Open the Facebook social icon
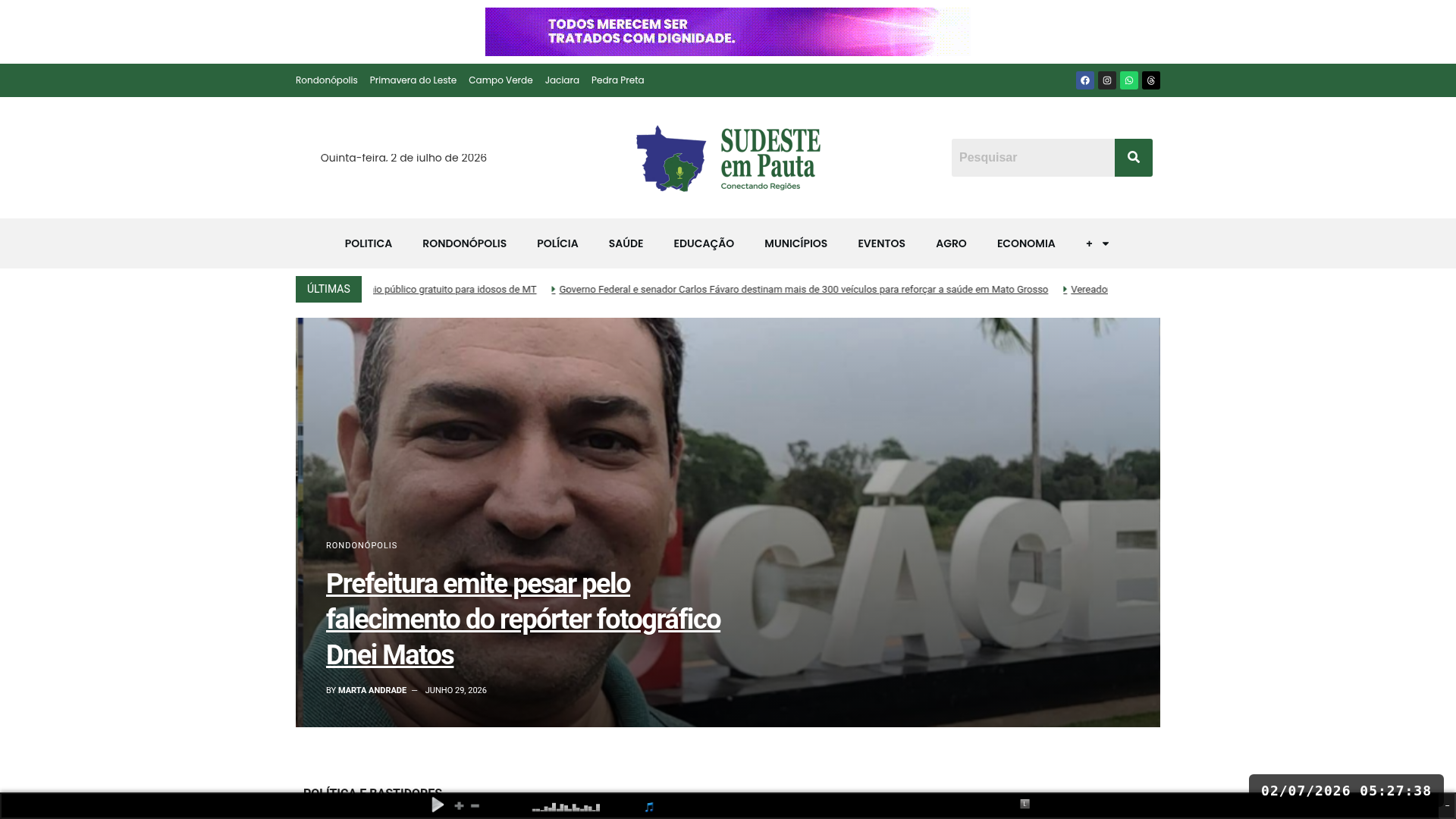The height and width of the screenshot is (819, 1456). point(1085,80)
